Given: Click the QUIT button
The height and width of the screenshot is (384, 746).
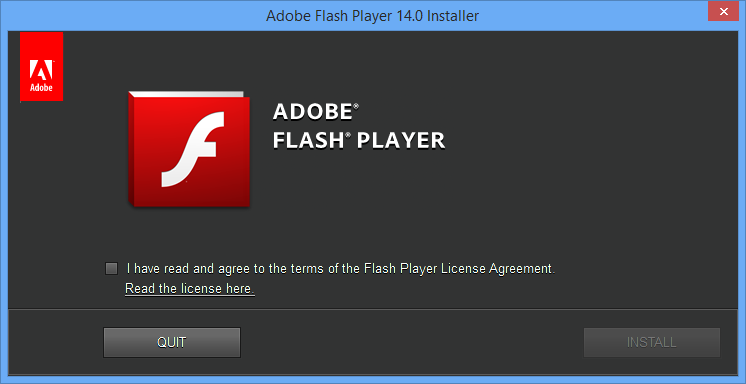Looking at the screenshot, I should (172, 342).
